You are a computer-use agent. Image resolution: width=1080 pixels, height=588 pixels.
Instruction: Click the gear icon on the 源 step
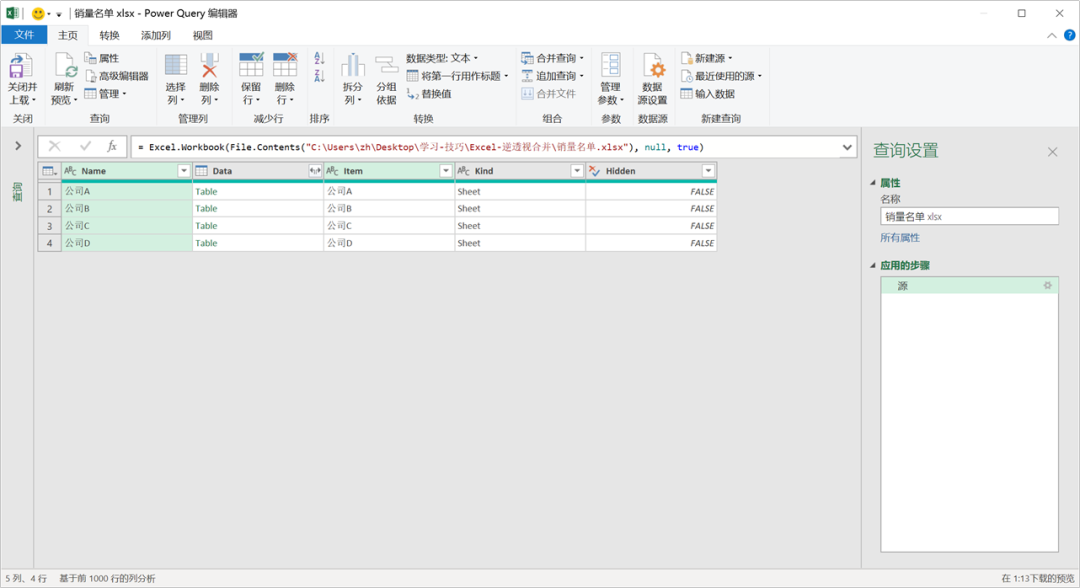tap(1047, 286)
